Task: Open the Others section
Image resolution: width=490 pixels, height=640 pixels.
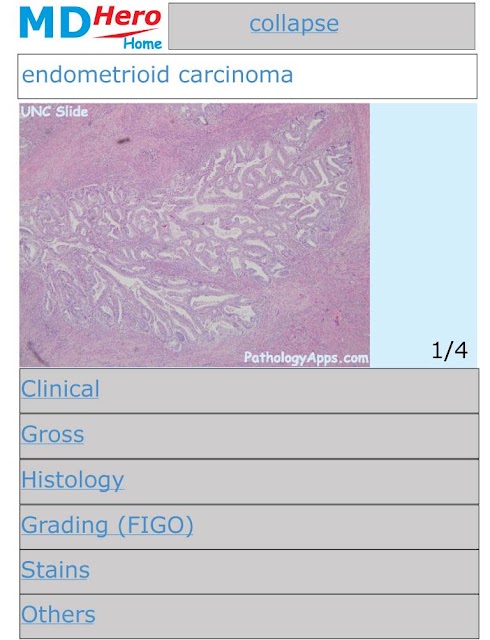Action: point(58,615)
